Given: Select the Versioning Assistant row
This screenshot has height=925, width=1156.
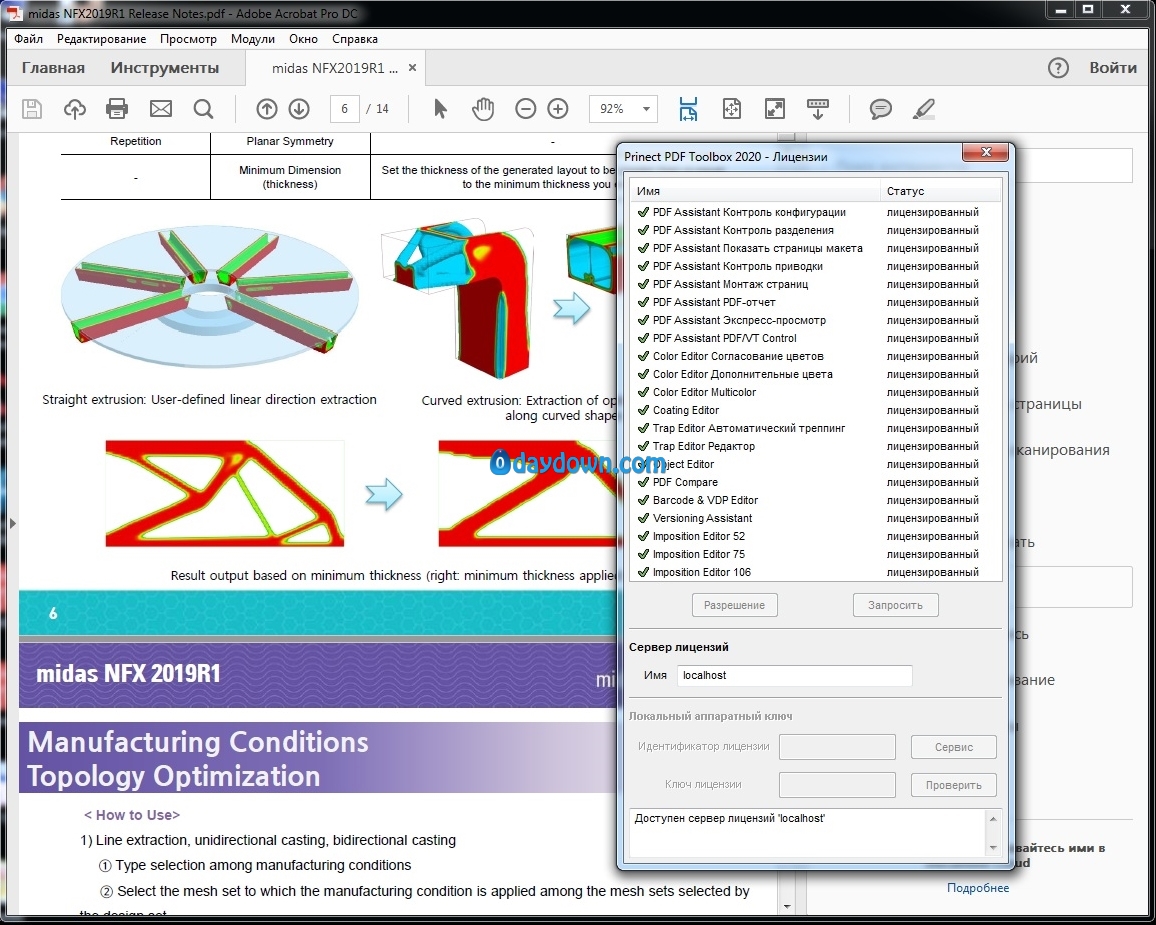Looking at the screenshot, I should 815,518.
